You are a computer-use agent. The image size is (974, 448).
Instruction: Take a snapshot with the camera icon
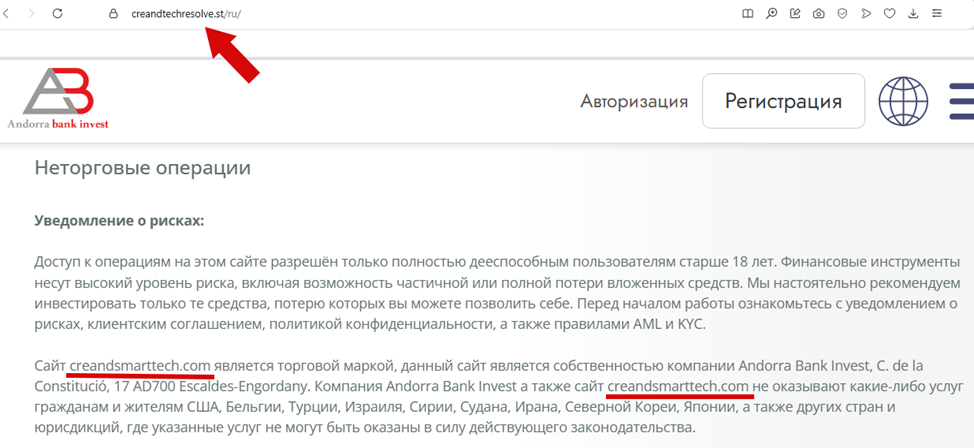[819, 13]
